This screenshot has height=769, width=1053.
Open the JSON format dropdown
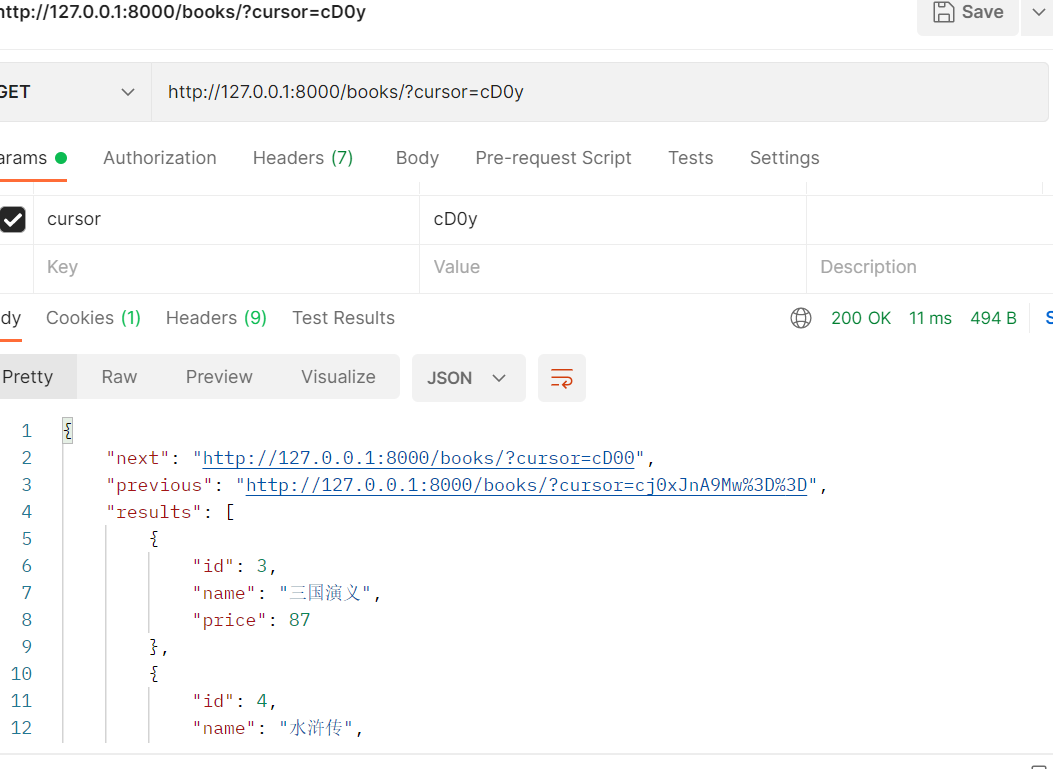pyautogui.click(x=468, y=378)
